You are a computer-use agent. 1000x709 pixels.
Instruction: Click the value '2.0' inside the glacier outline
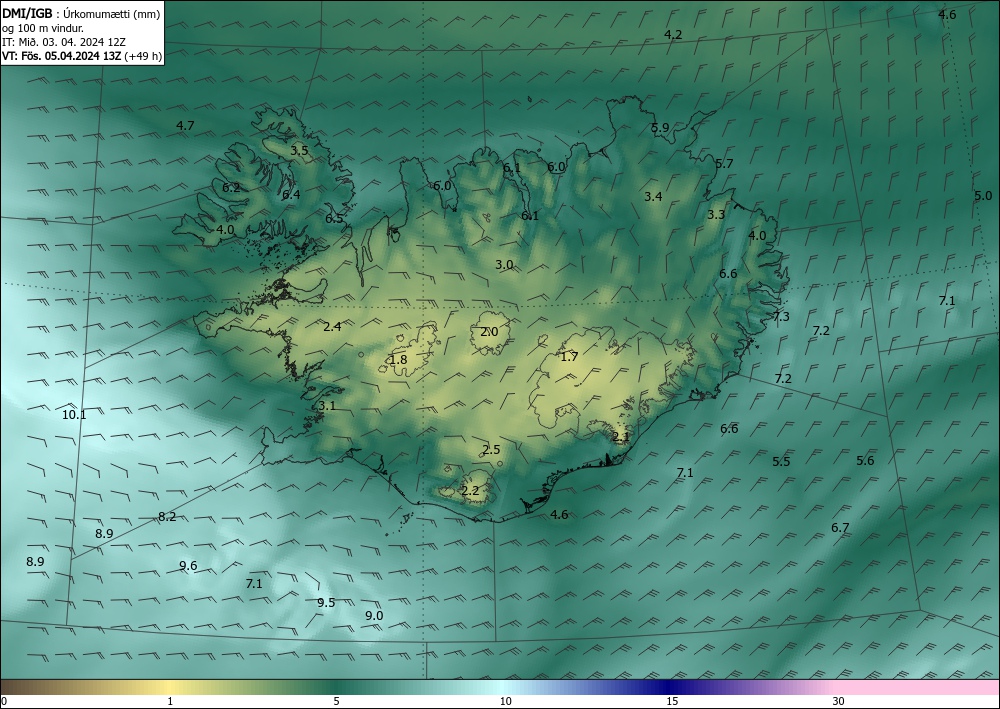(x=489, y=332)
